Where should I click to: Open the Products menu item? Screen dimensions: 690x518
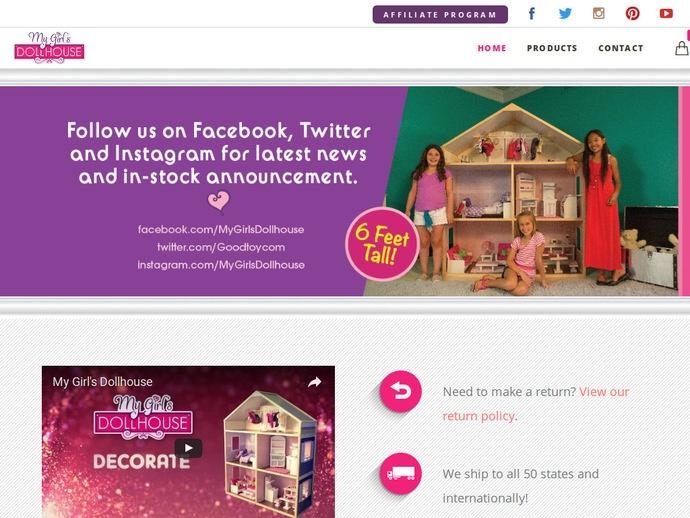coord(552,48)
